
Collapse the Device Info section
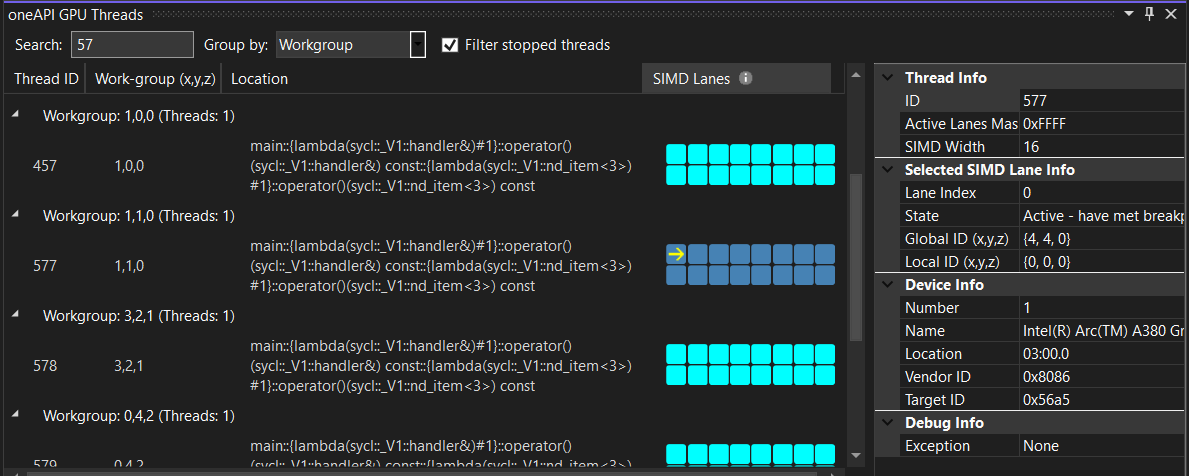pyautogui.click(x=887, y=285)
